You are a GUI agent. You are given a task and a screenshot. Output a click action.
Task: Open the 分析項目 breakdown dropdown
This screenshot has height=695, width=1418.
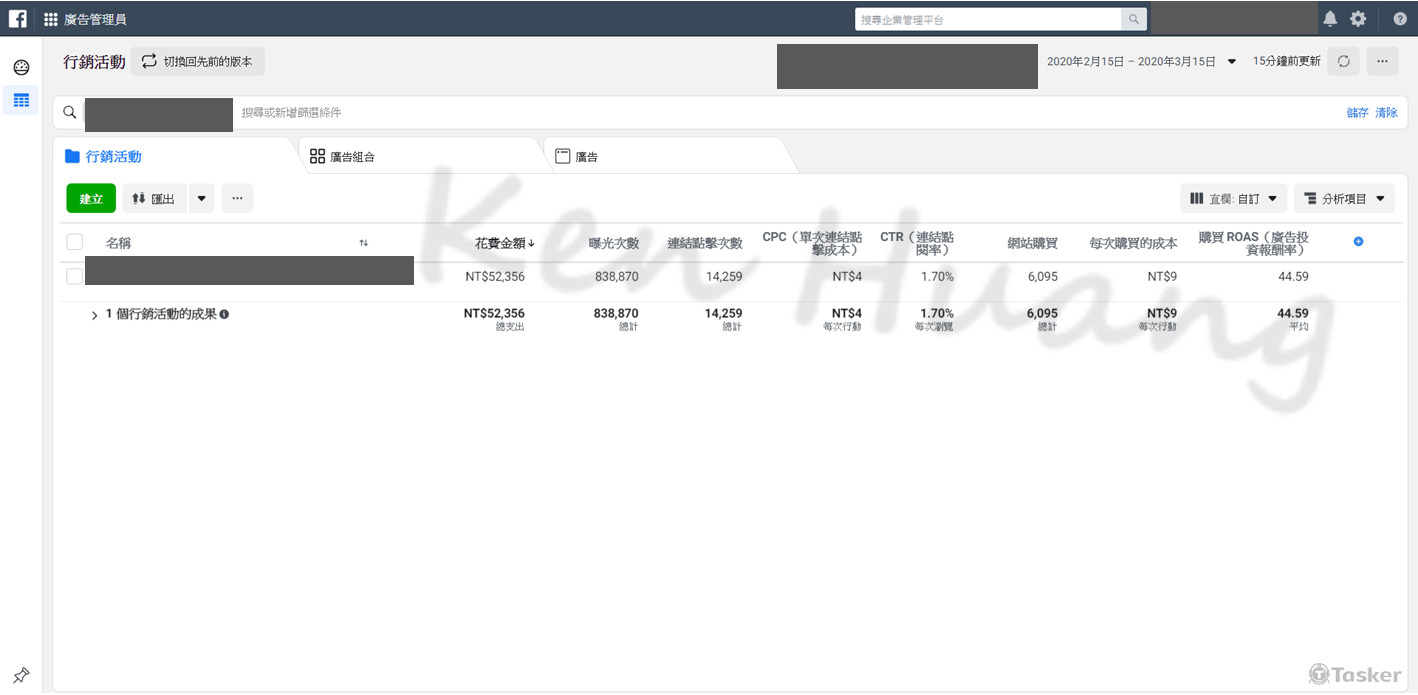tap(1344, 198)
